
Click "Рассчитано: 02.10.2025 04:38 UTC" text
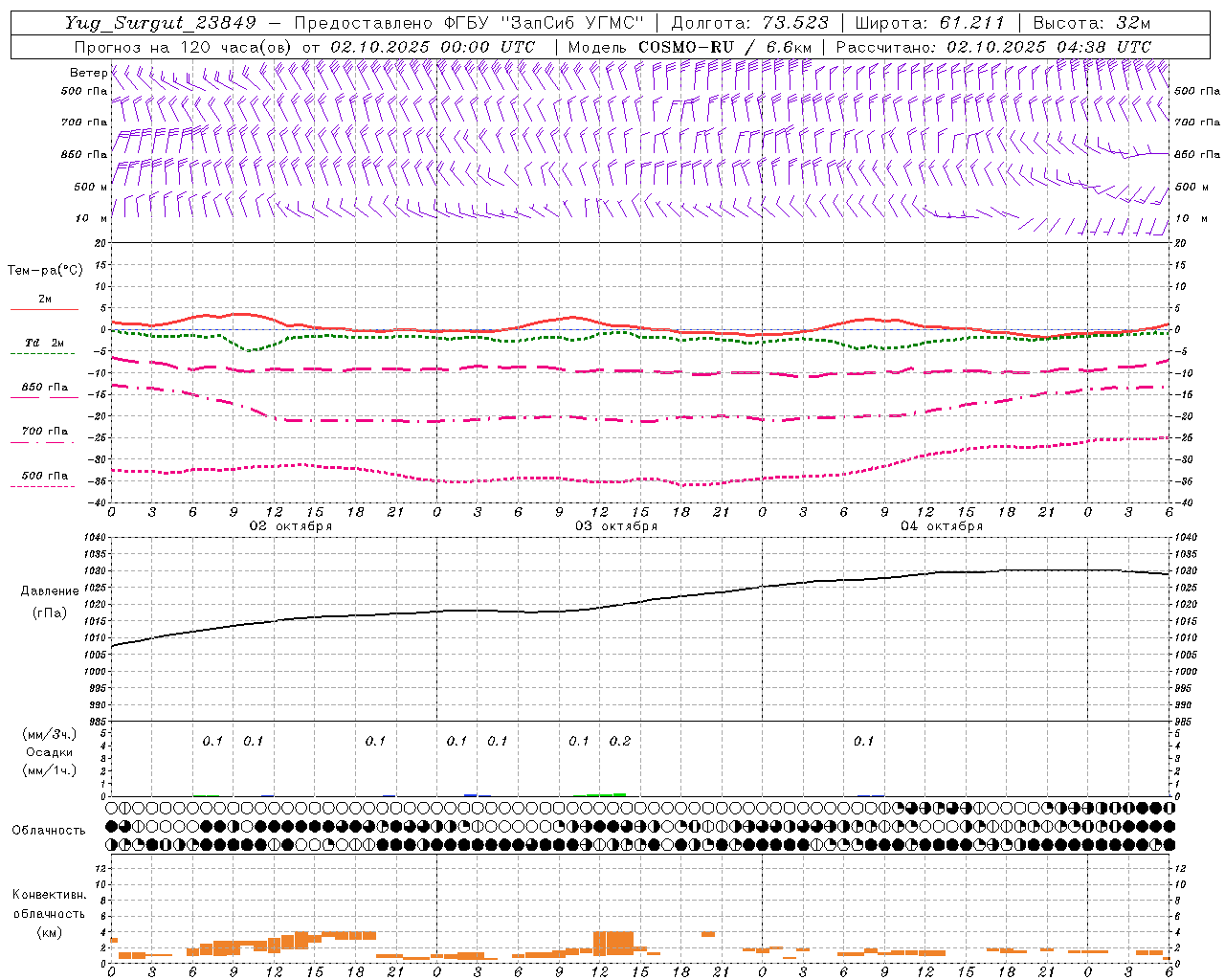tap(993, 47)
